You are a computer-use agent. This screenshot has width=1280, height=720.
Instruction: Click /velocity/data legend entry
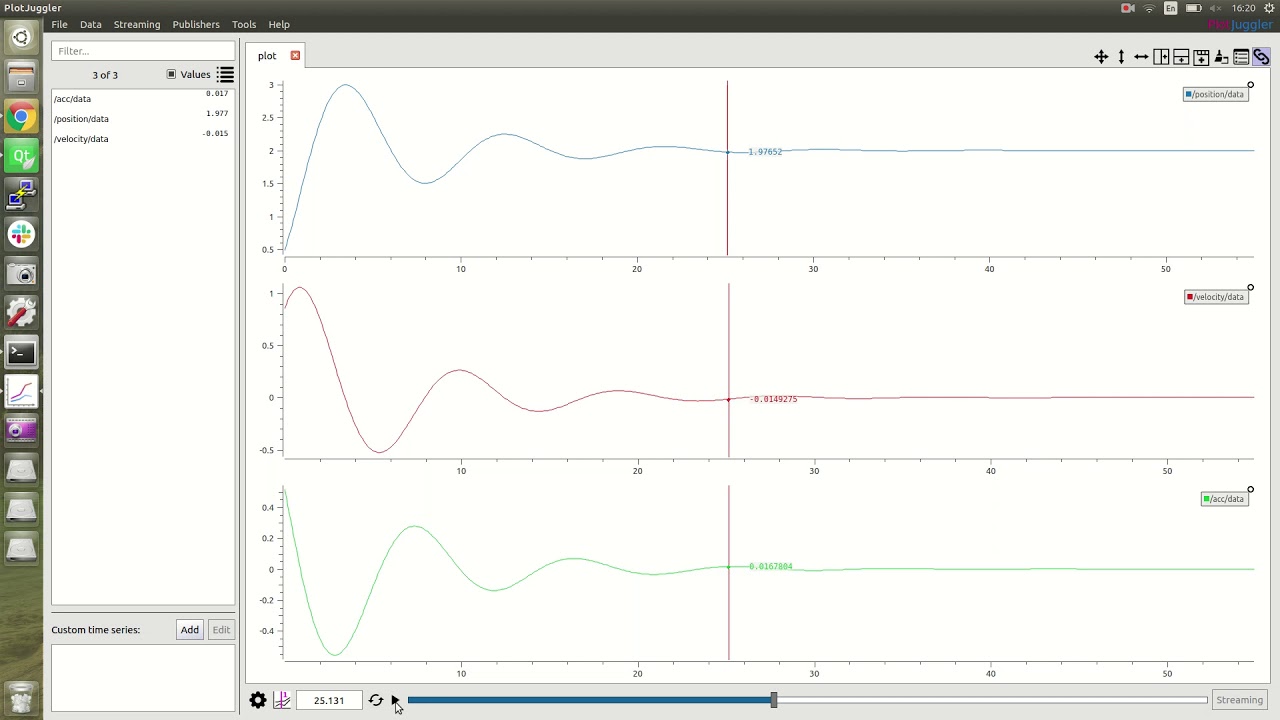click(x=1215, y=296)
